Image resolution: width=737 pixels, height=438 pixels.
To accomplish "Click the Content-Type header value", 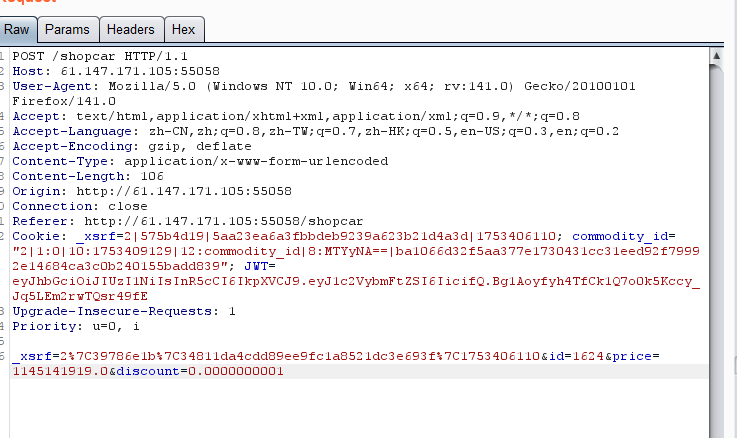I will pyautogui.click(x=256, y=161).
